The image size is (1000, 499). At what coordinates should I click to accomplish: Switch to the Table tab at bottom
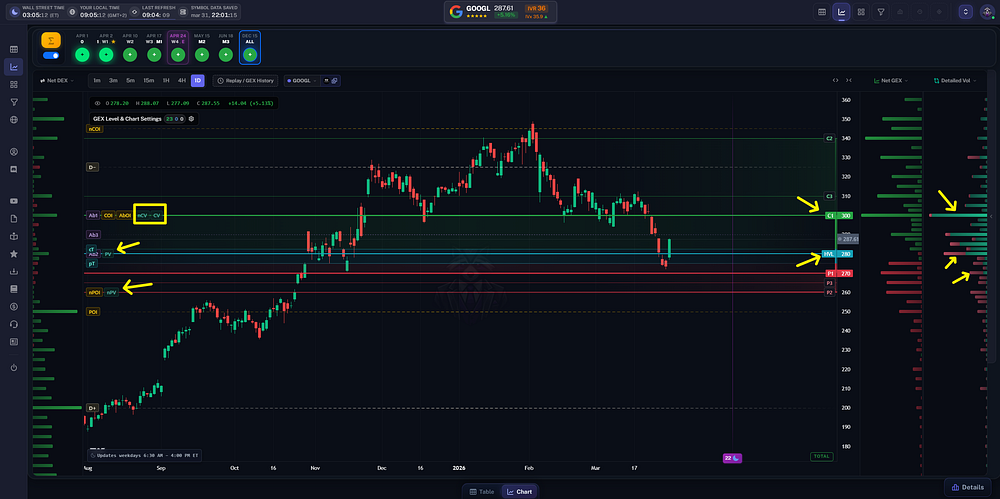point(482,491)
